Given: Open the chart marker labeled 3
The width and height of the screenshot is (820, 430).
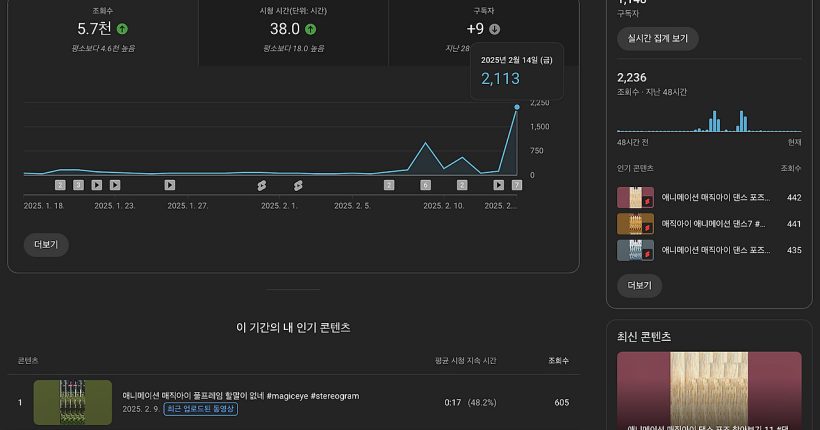Looking at the screenshot, I should 78,185.
